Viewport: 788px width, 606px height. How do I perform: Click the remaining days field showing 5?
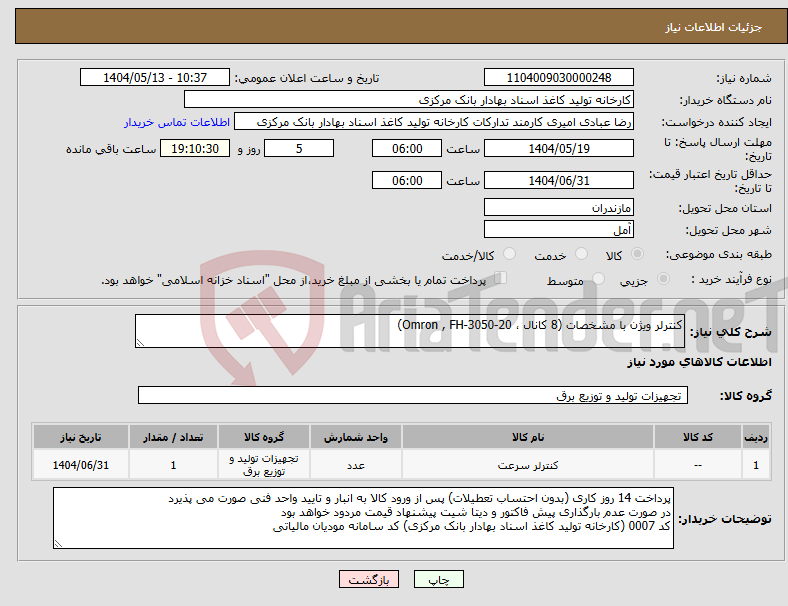(299, 149)
